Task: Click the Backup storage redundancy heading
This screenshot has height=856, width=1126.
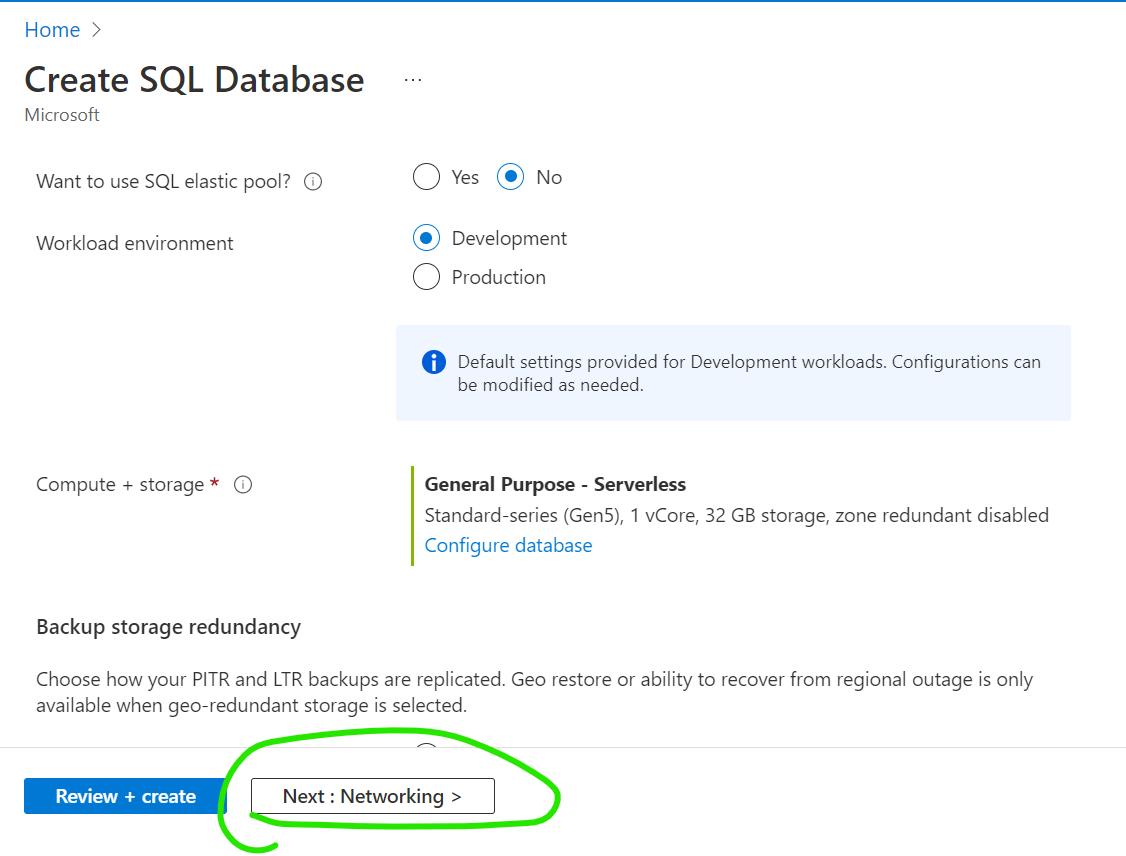Action: [168, 627]
